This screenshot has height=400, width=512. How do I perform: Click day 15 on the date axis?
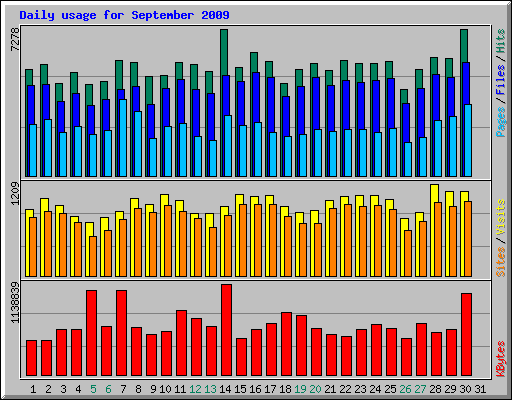pyautogui.click(x=240, y=389)
